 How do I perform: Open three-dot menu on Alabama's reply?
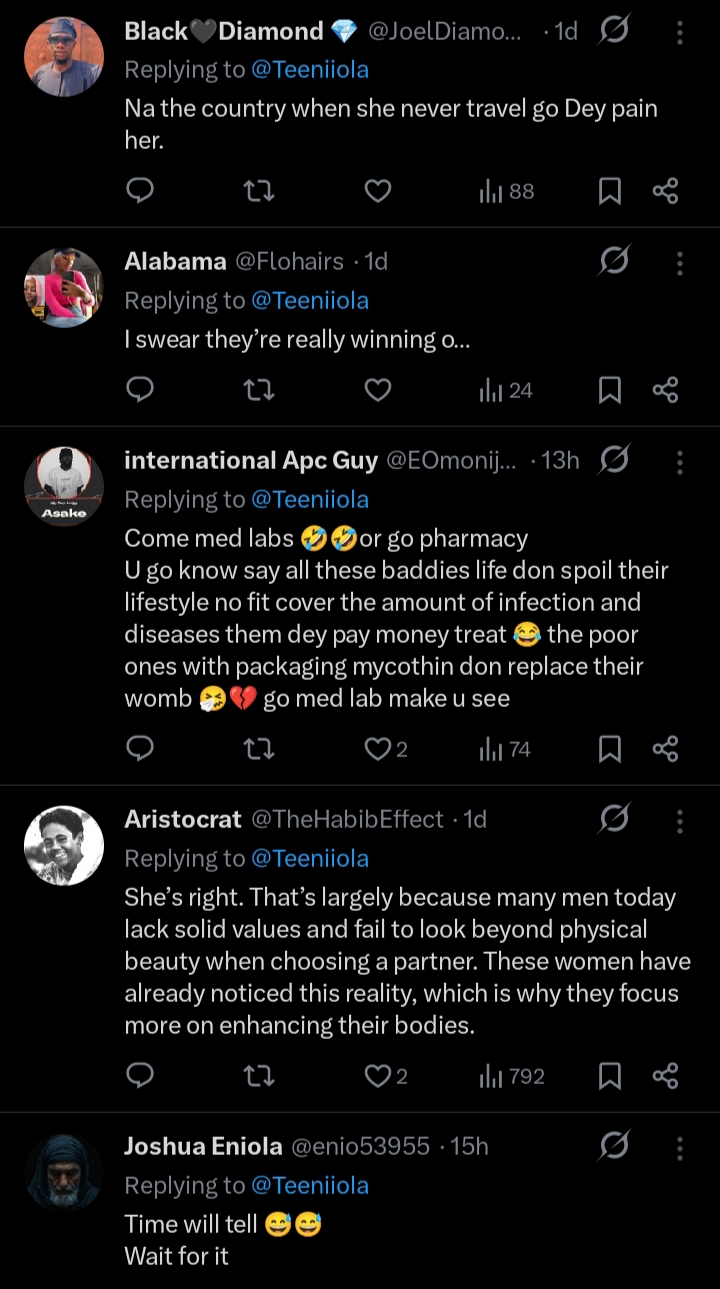click(680, 262)
